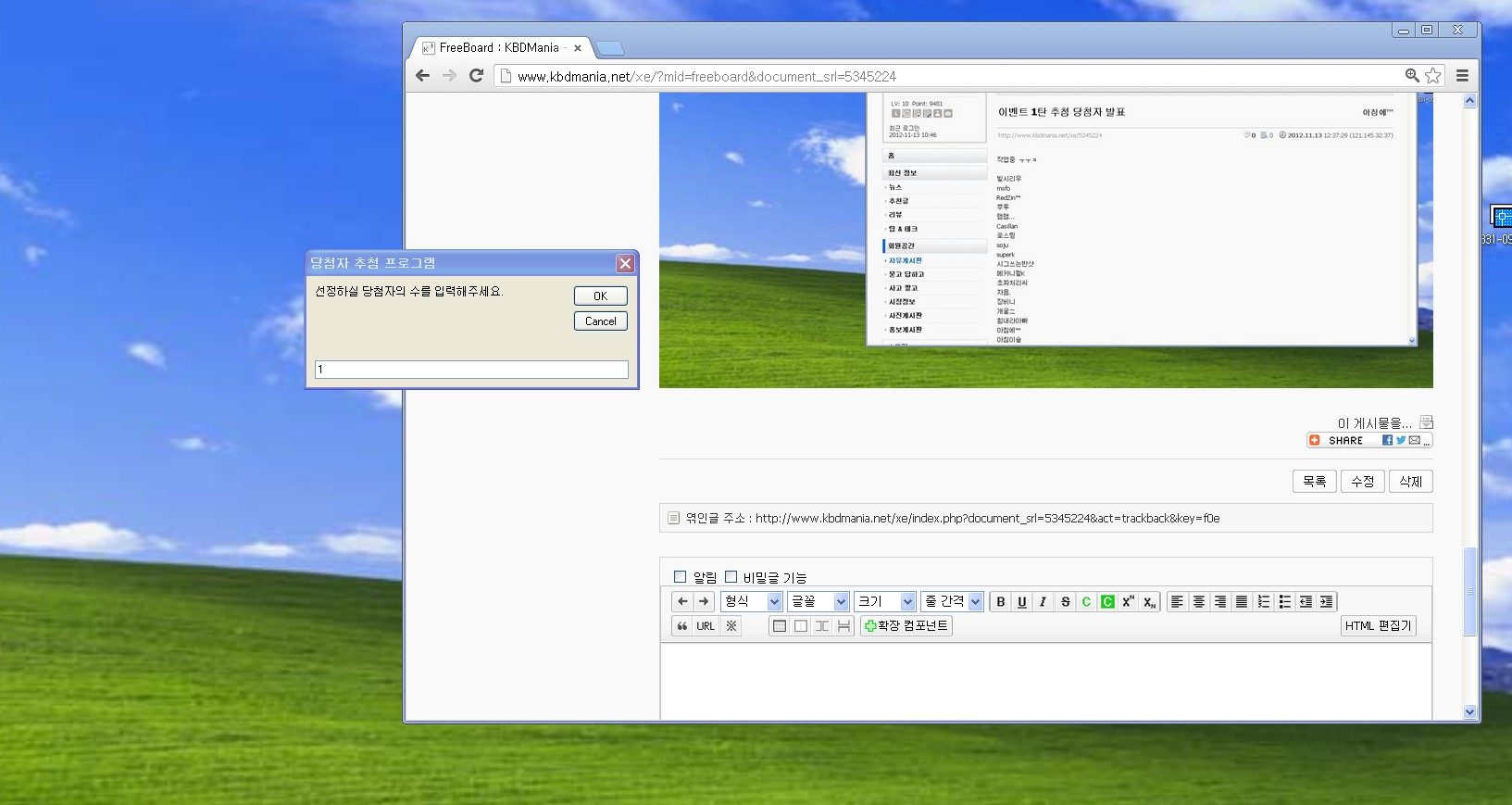Click OK in winner lottery dialog

pos(600,296)
